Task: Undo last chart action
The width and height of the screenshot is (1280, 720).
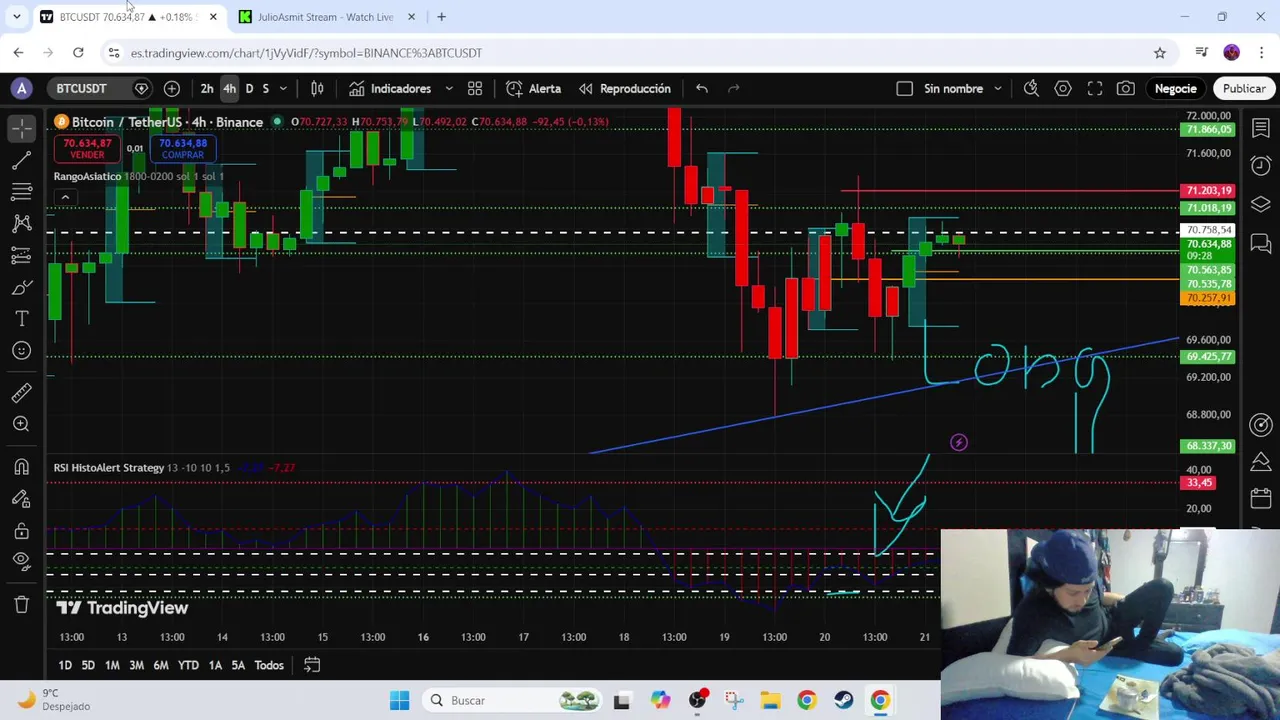Action: [702, 89]
